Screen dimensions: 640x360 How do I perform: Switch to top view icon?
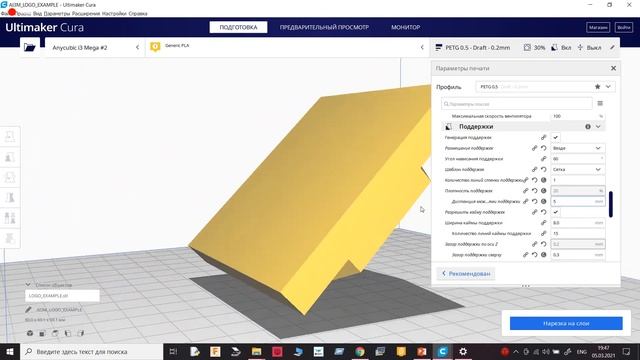coord(55,333)
